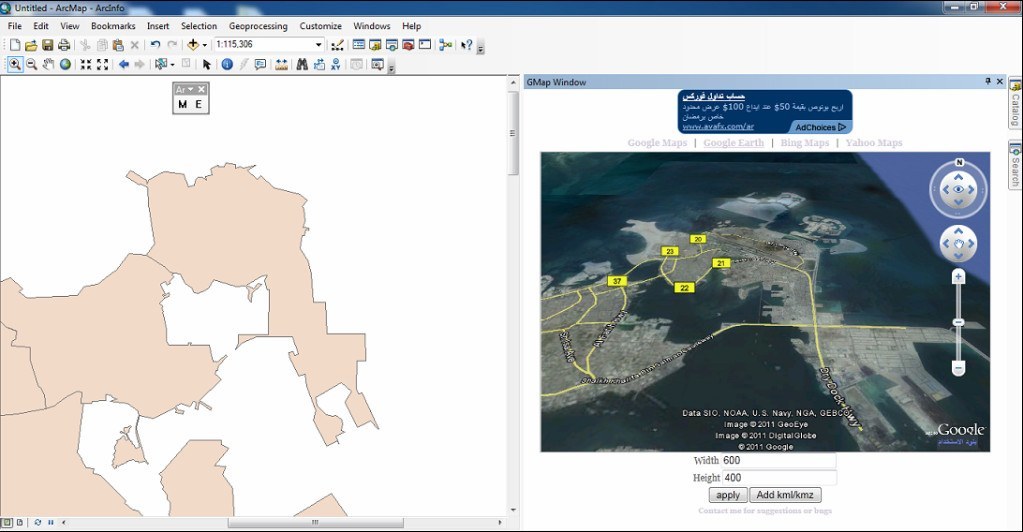Click the Height input field
The width and height of the screenshot is (1023, 532).
point(778,478)
